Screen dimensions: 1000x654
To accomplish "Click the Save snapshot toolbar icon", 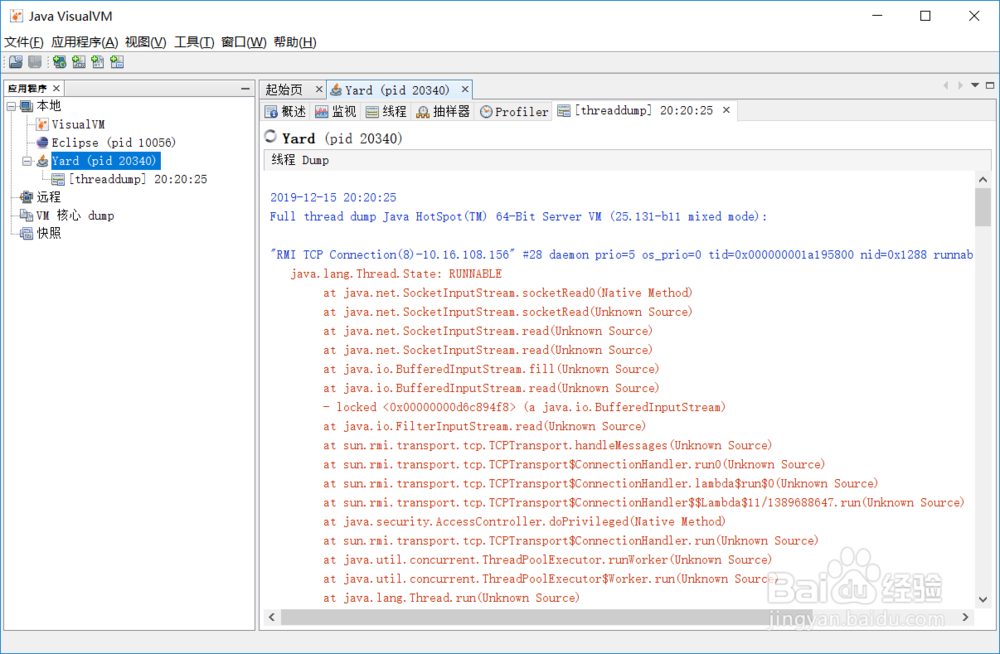I will (x=35, y=62).
